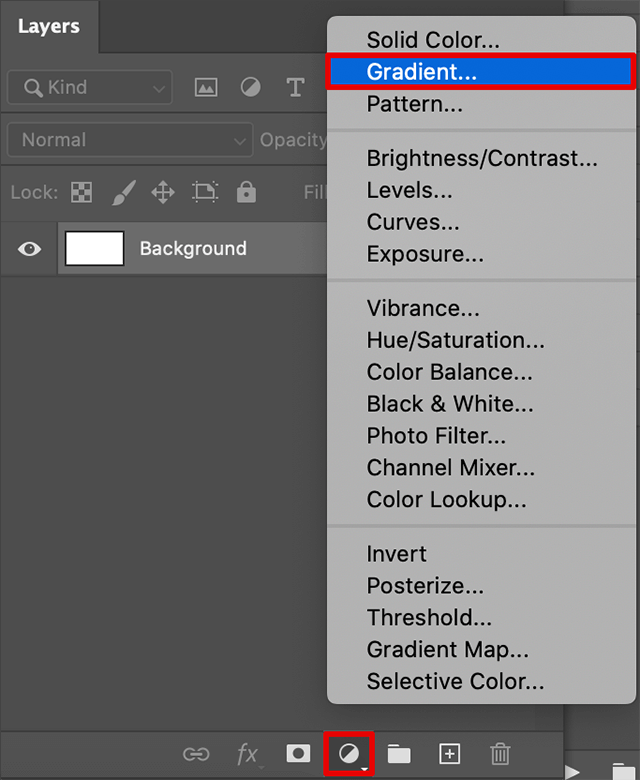Open the Kind filter dropdown

[x=88, y=88]
